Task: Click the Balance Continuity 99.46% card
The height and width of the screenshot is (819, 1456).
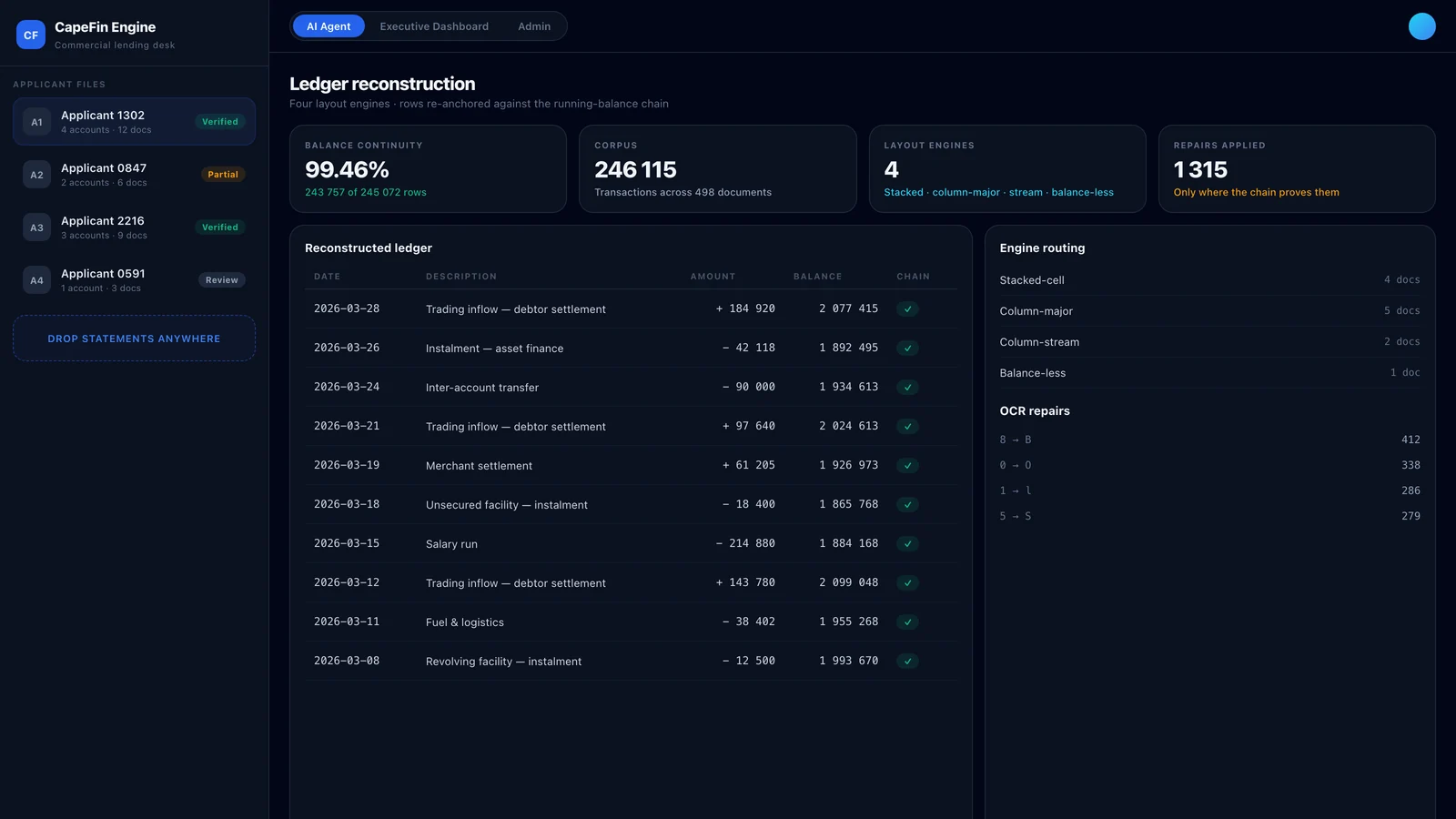Action: [428, 169]
